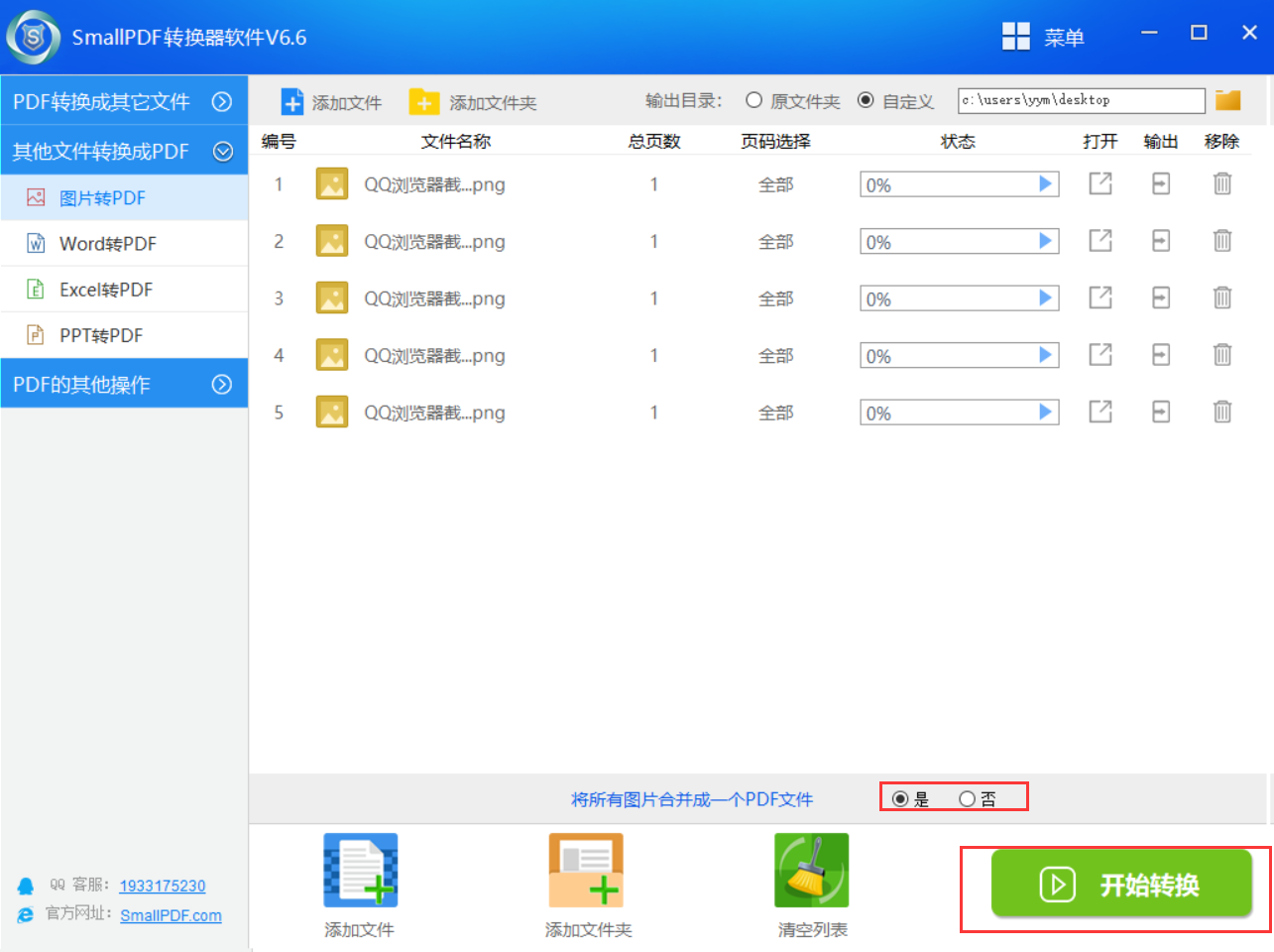1274x952 pixels.
Task: Click 添加文件夹 in the top toolbar
Action: [473, 102]
